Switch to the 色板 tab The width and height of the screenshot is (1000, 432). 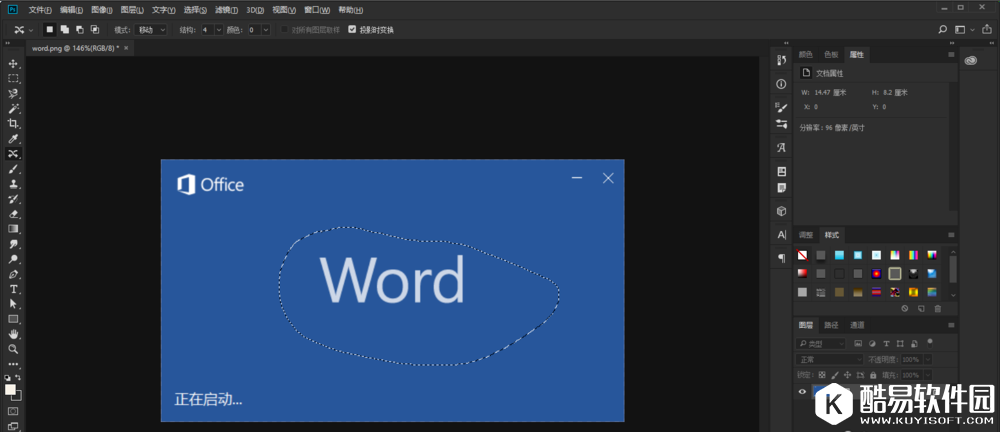pyautogui.click(x=831, y=54)
